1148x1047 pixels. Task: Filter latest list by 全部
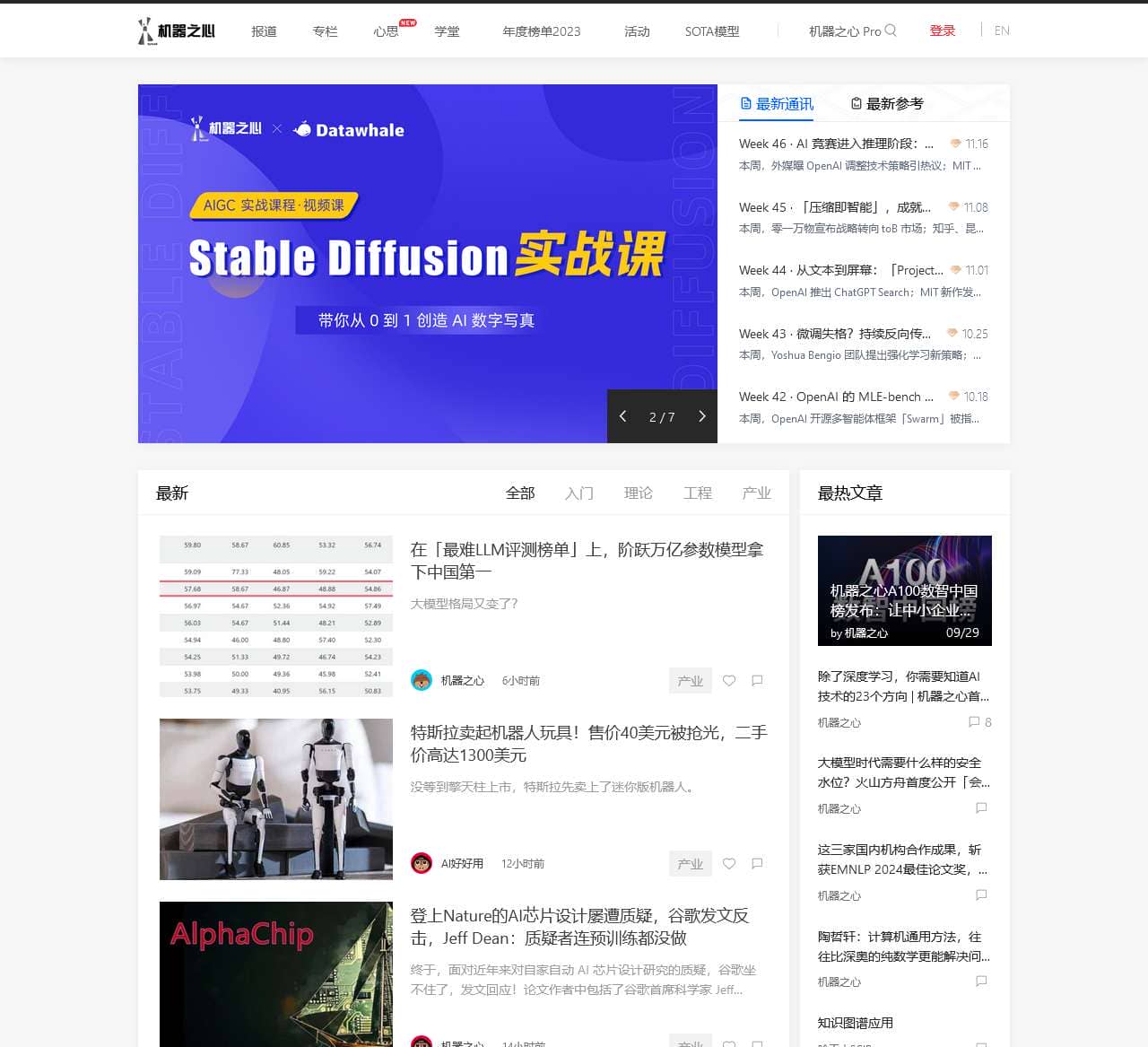click(520, 493)
